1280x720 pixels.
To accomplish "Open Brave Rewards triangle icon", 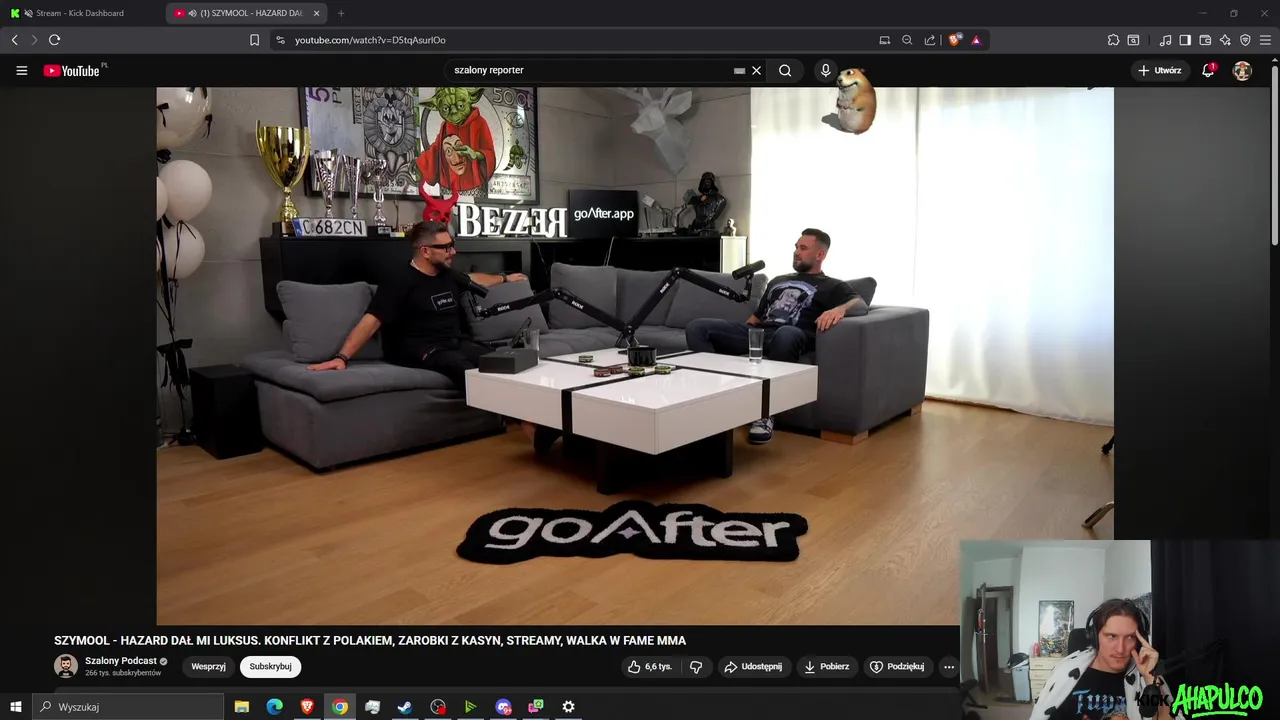I will pos(976,40).
